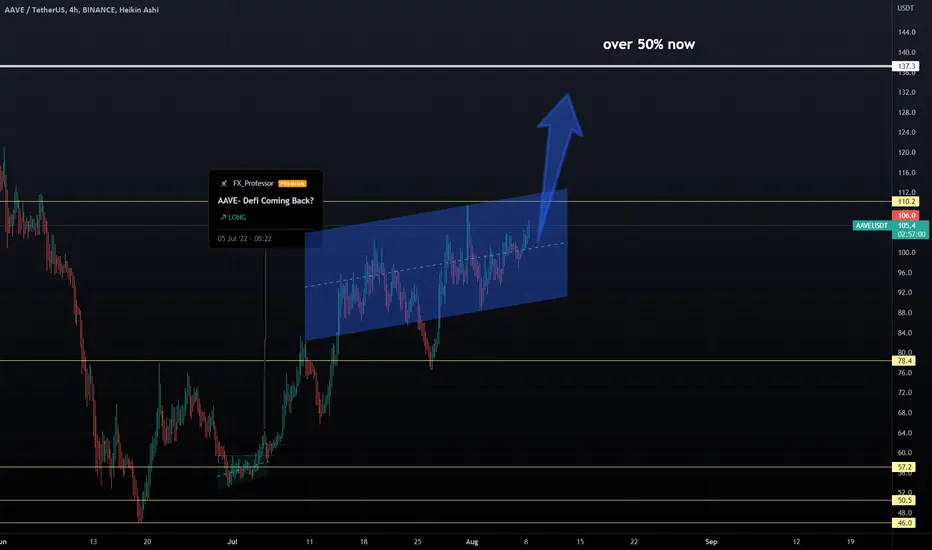Click the 'Sep' label on time axis

[x=711, y=542]
